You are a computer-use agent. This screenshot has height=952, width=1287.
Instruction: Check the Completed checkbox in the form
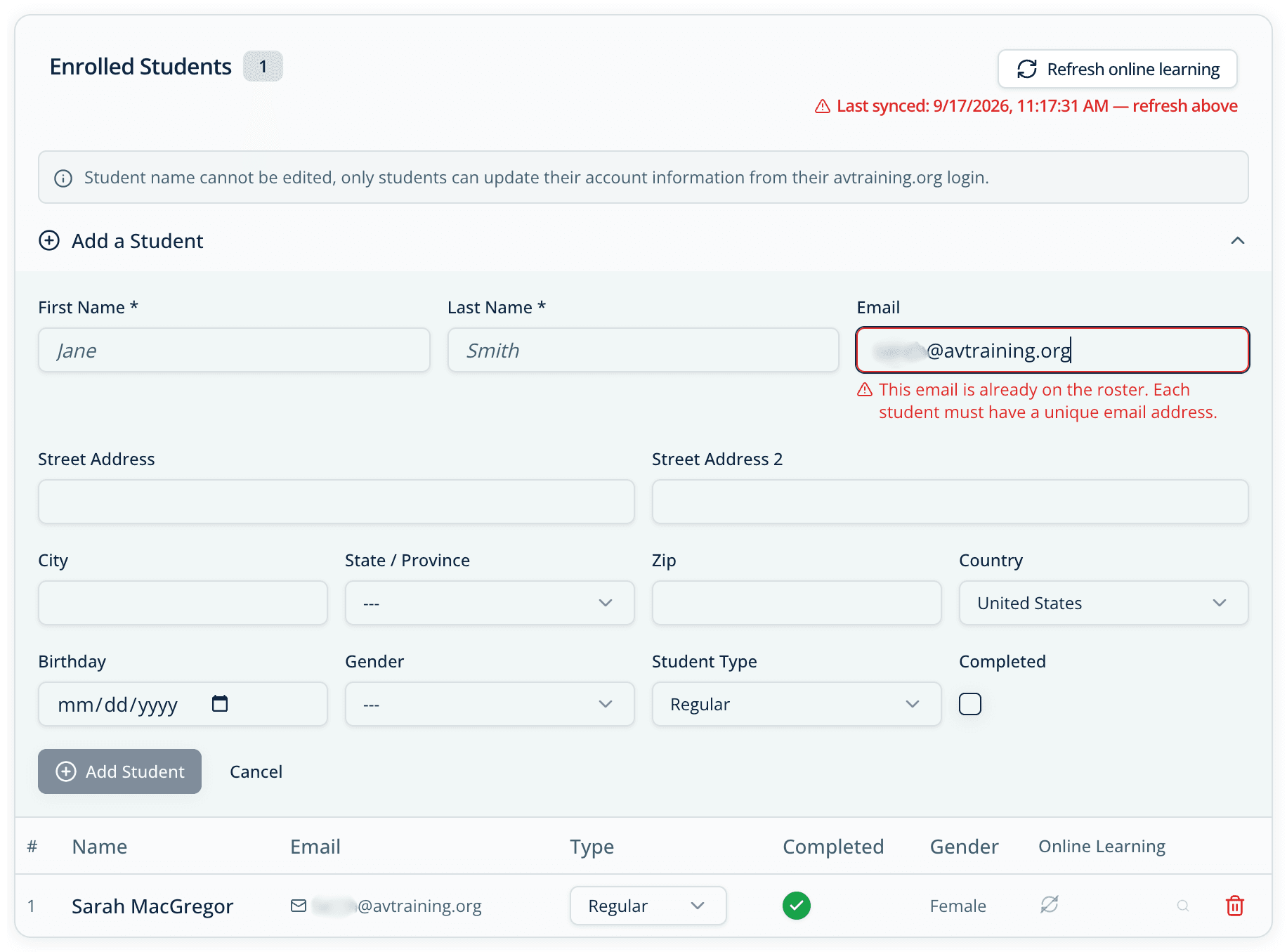coord(970,703)
